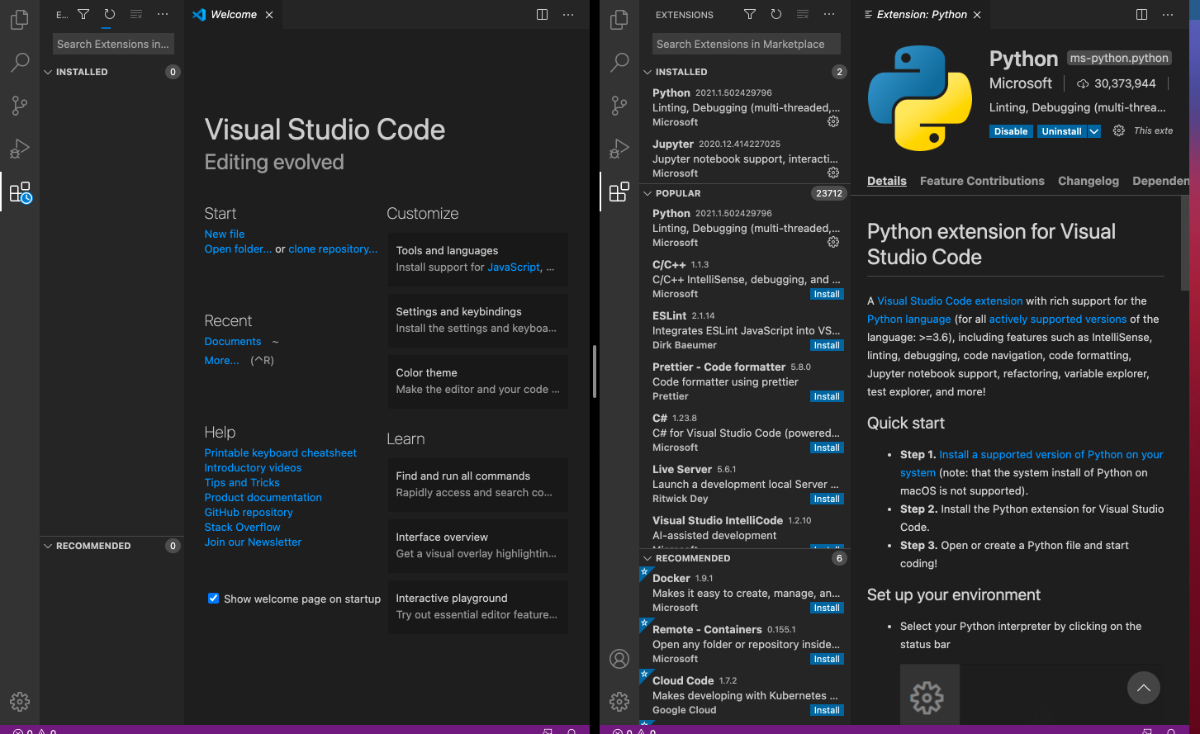Viewport: 1200px width, 734px height.
Task: Open Run and Debug in left window
Action: 20,149
